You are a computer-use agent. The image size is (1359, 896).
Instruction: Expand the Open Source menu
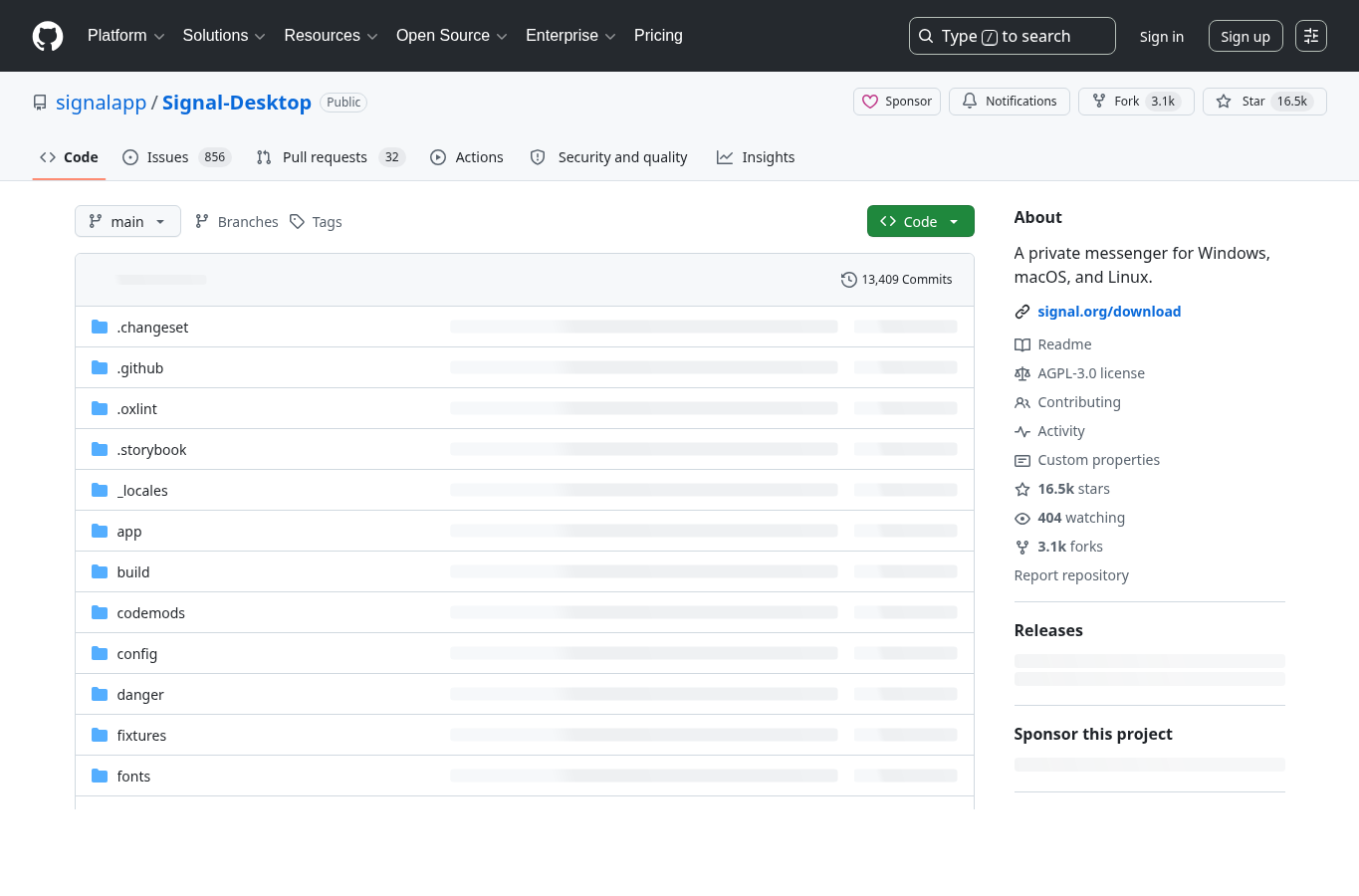coord(452,36)
